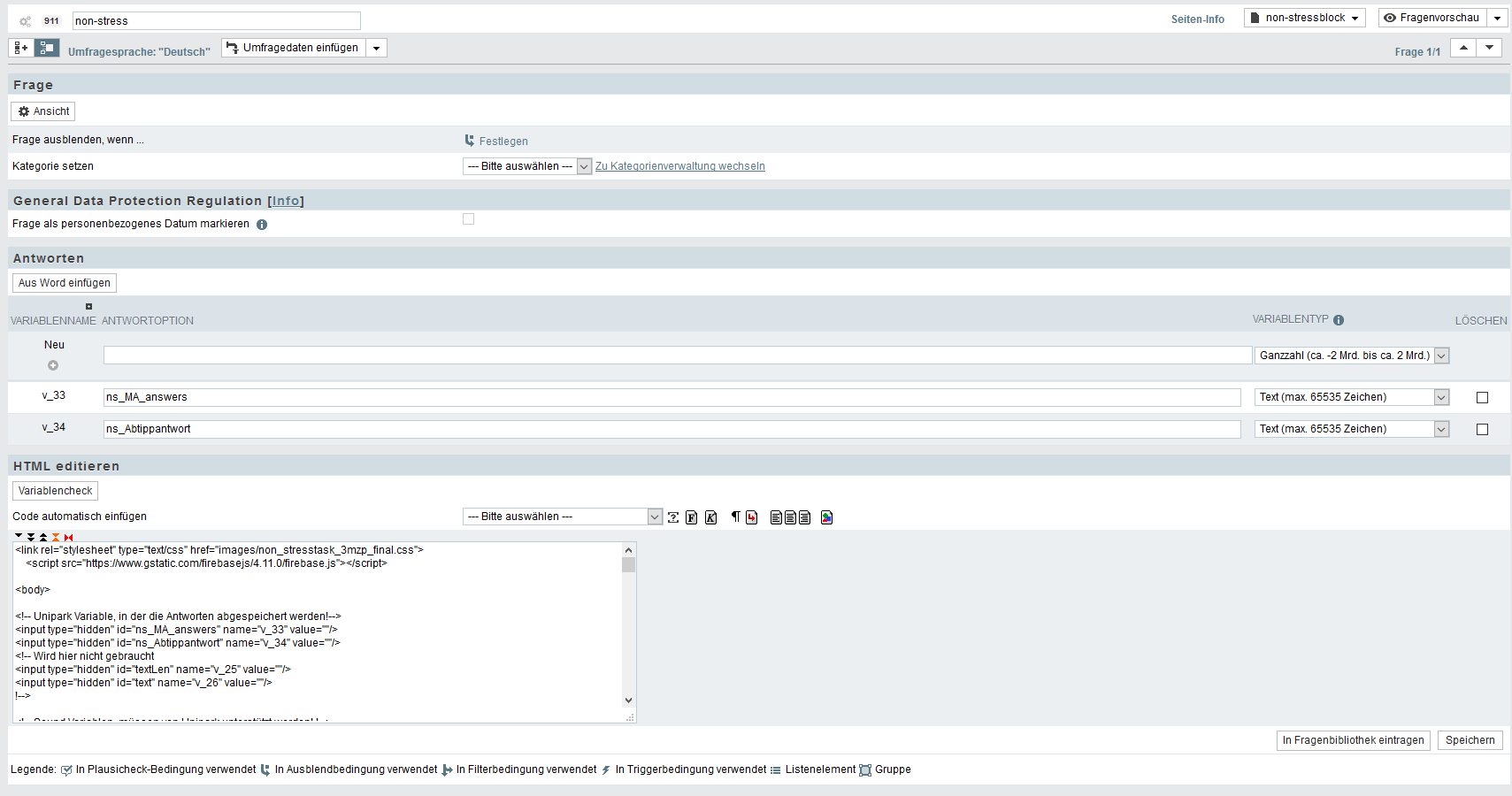The width and height of the screenshot is (1512, 796).
Task: Click the HTML editor scrollbar up arrow
Action: 629,549
